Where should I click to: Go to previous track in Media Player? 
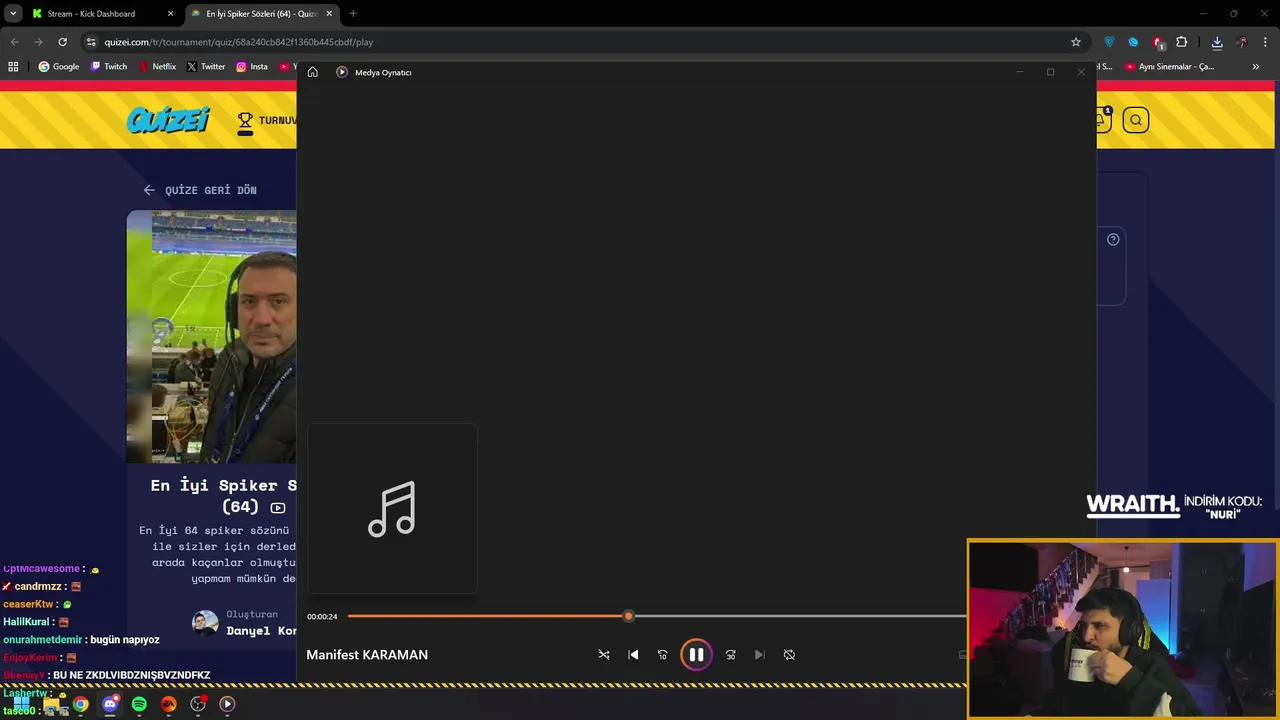(x=633, y=655)
